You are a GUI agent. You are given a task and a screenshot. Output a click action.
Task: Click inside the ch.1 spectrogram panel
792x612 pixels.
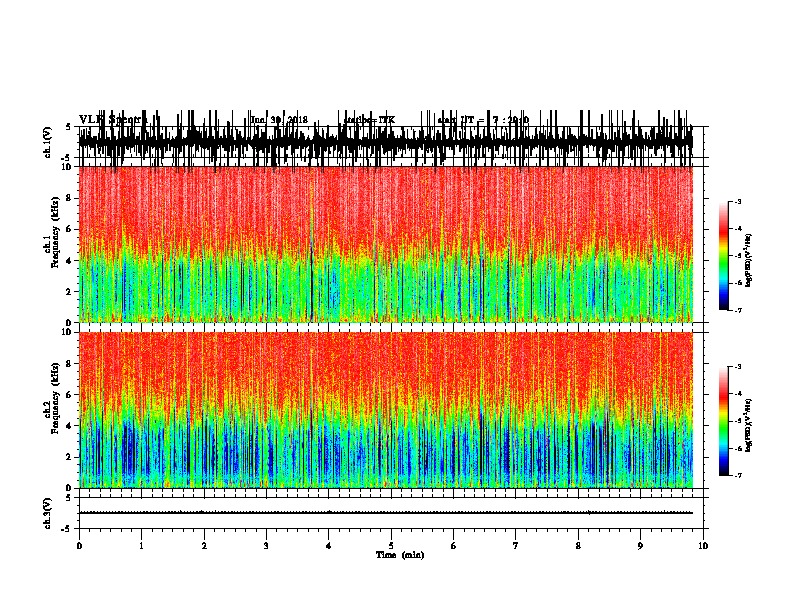[386, 244]
